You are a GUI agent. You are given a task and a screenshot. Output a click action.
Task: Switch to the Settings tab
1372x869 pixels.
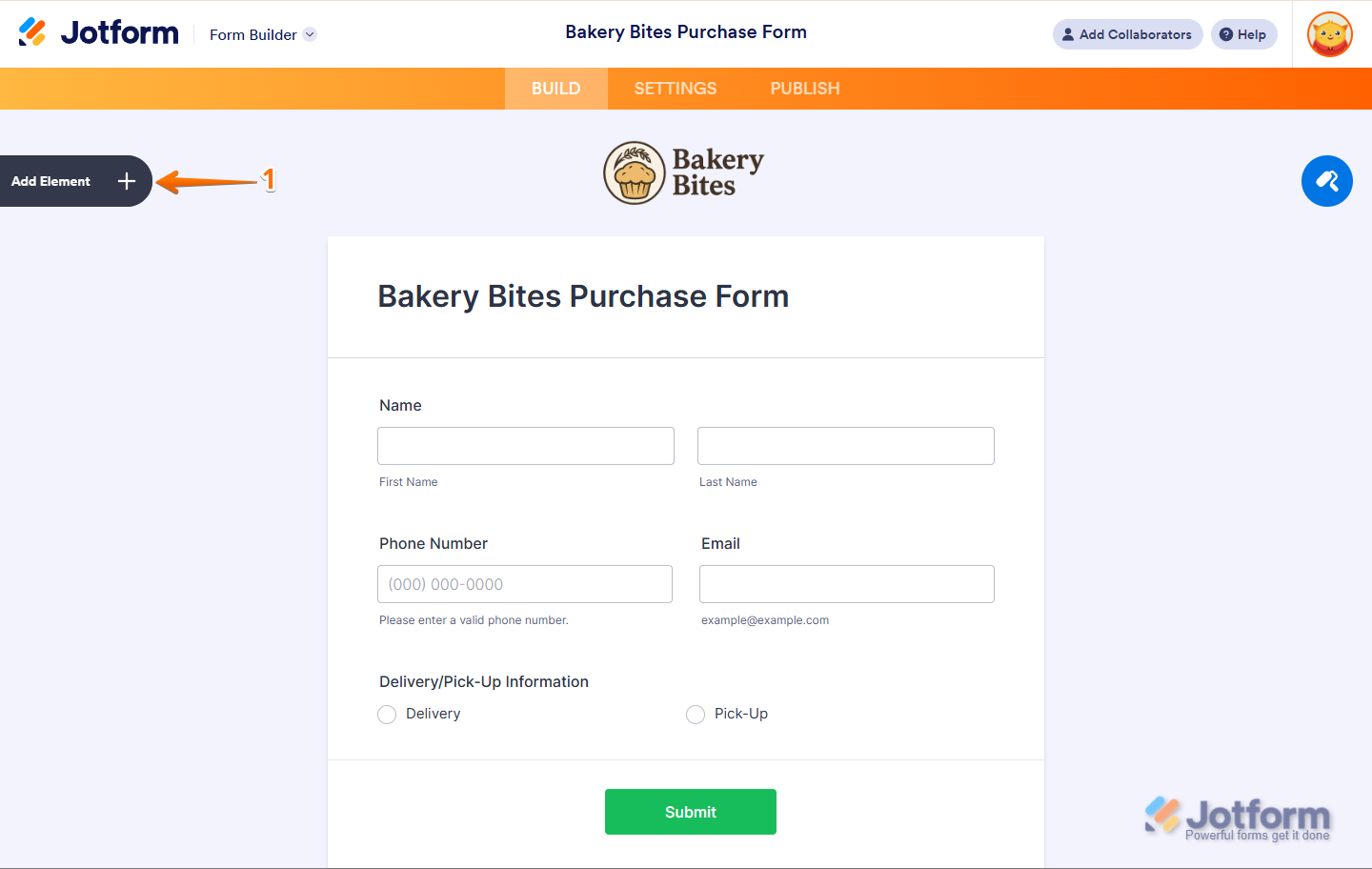click(675, 89)
